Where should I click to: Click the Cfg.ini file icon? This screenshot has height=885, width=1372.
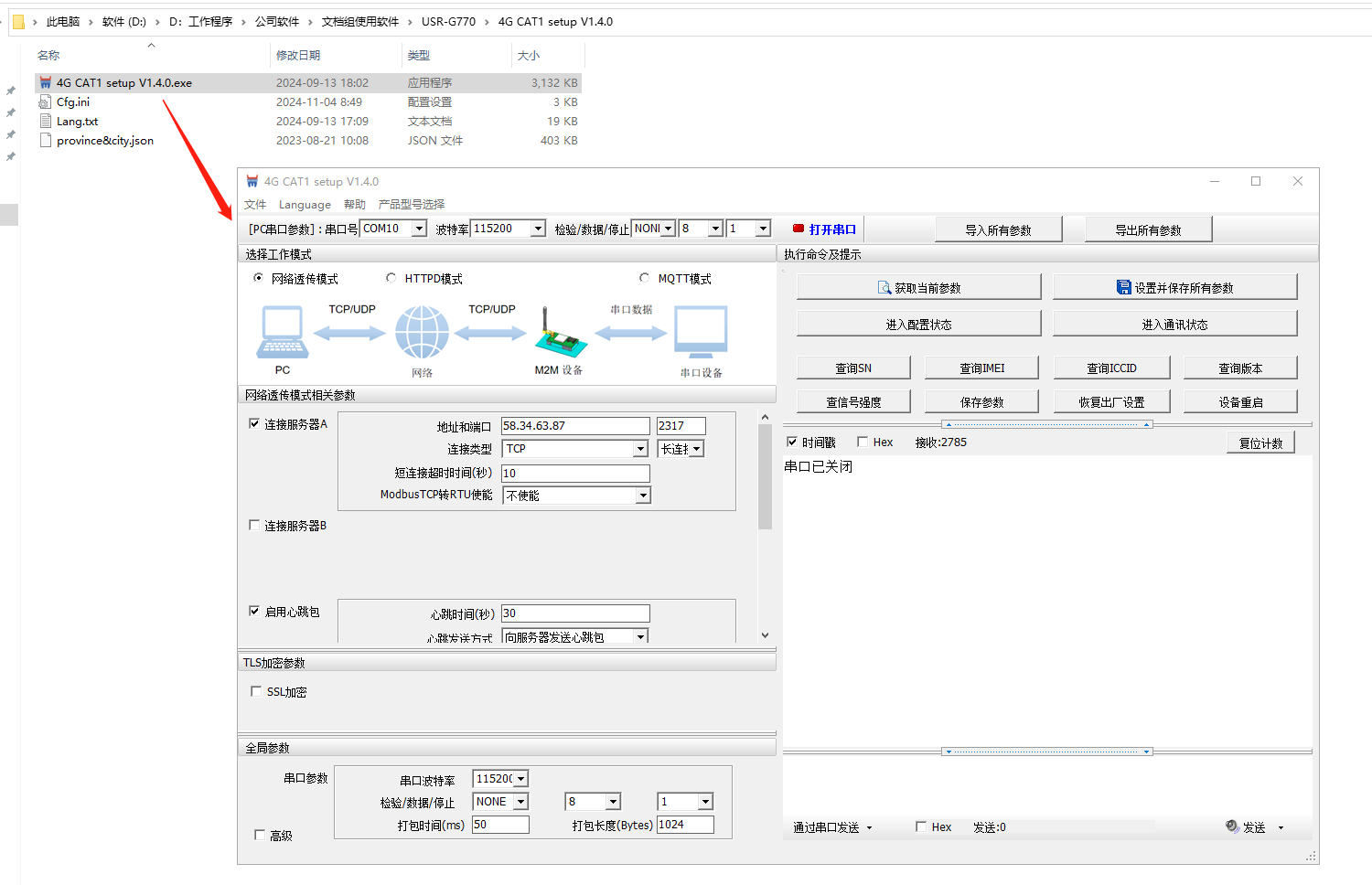pyautogui.click(x=45, y=102)
